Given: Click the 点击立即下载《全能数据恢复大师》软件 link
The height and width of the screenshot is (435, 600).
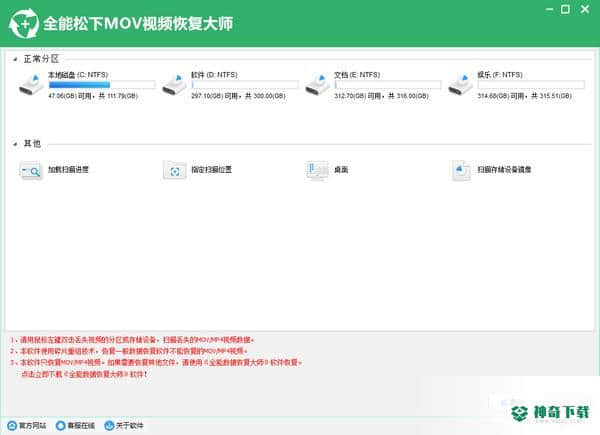Looking at the screenshot, I should 84,374.
